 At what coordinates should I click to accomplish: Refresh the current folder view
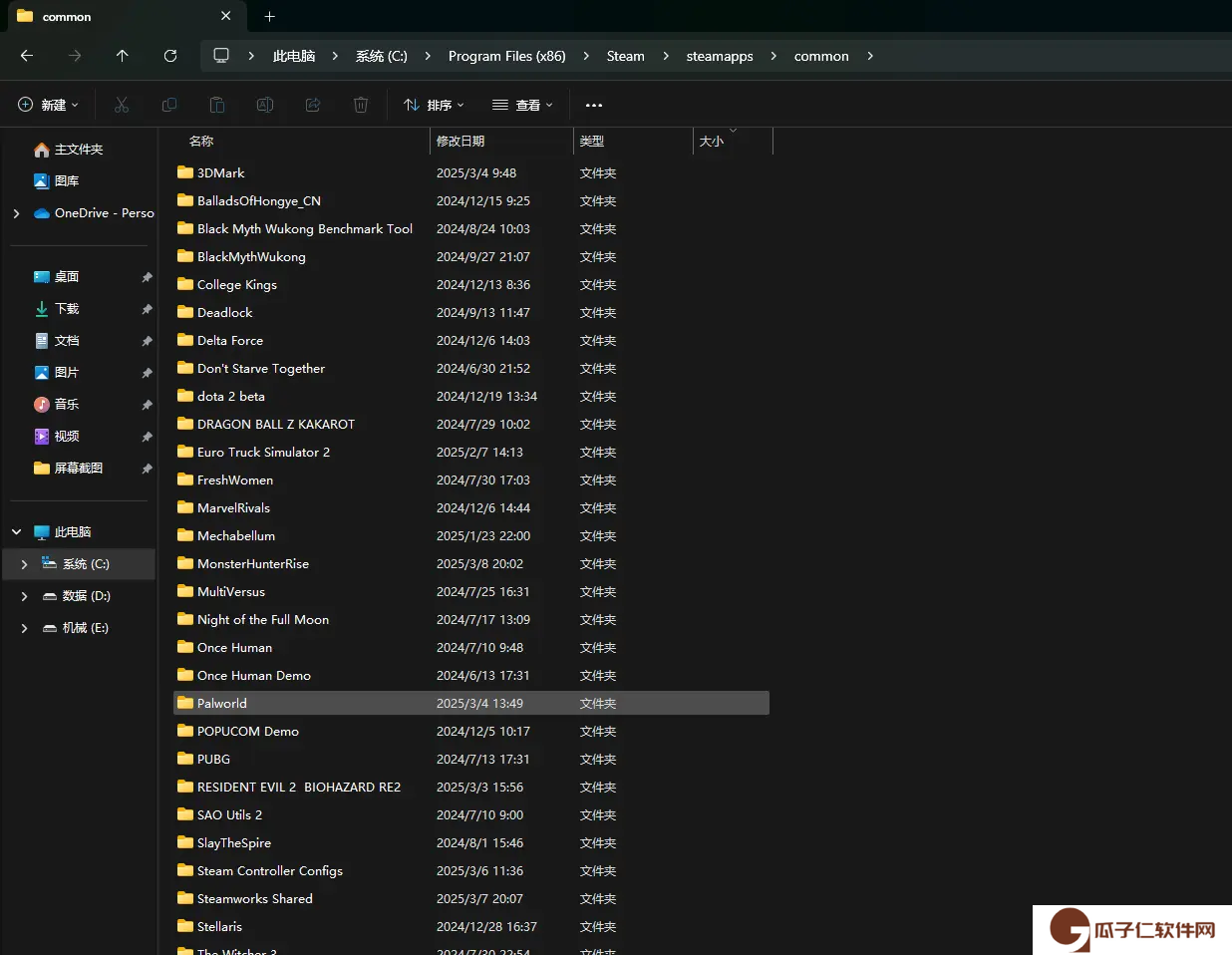pos(170,56)
